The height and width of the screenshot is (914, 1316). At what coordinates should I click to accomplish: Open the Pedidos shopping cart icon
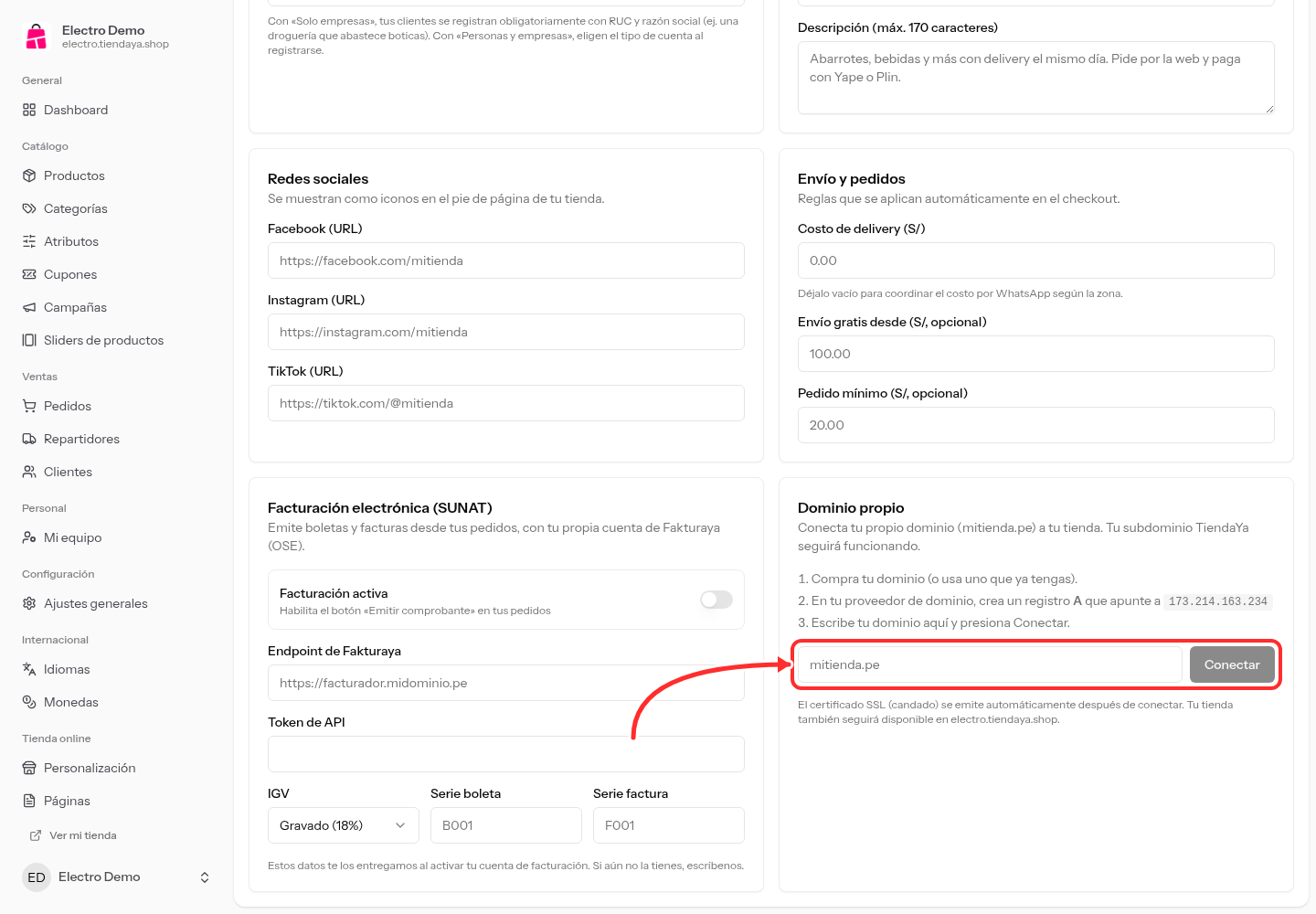pyautogui.click(x=29, y=406)
